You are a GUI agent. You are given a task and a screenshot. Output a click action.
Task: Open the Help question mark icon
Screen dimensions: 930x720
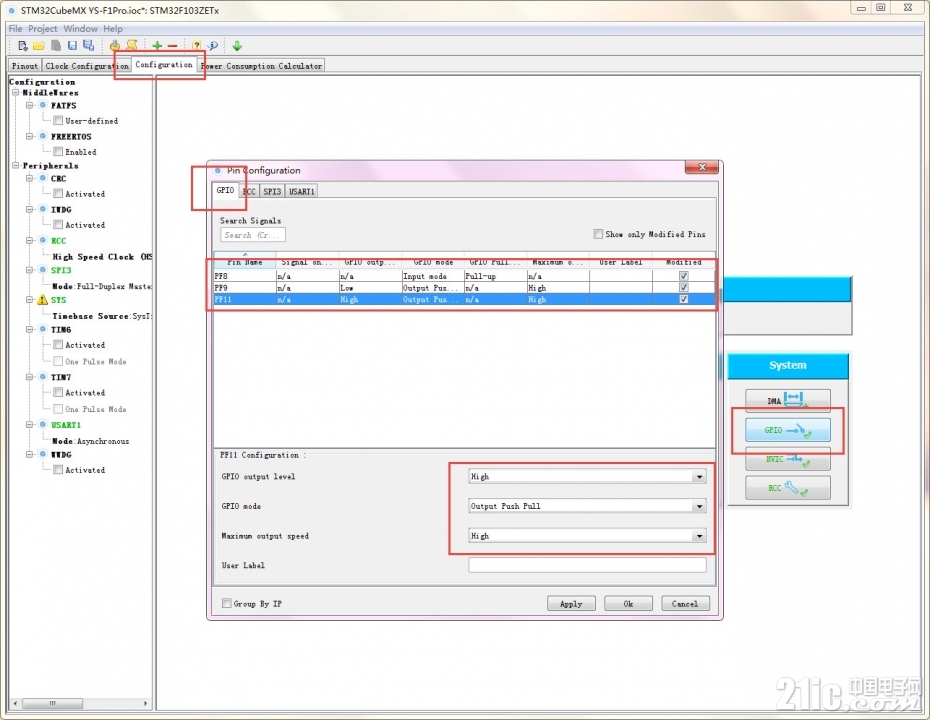pos(196,46)
